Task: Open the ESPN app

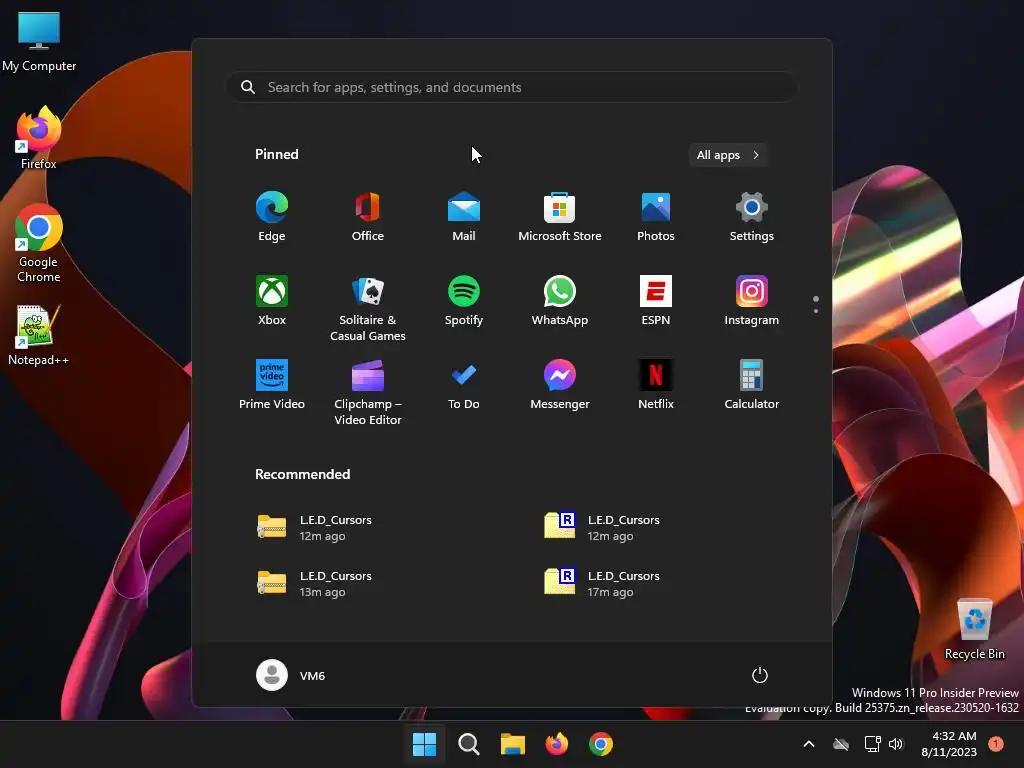Action: (656, 300)
